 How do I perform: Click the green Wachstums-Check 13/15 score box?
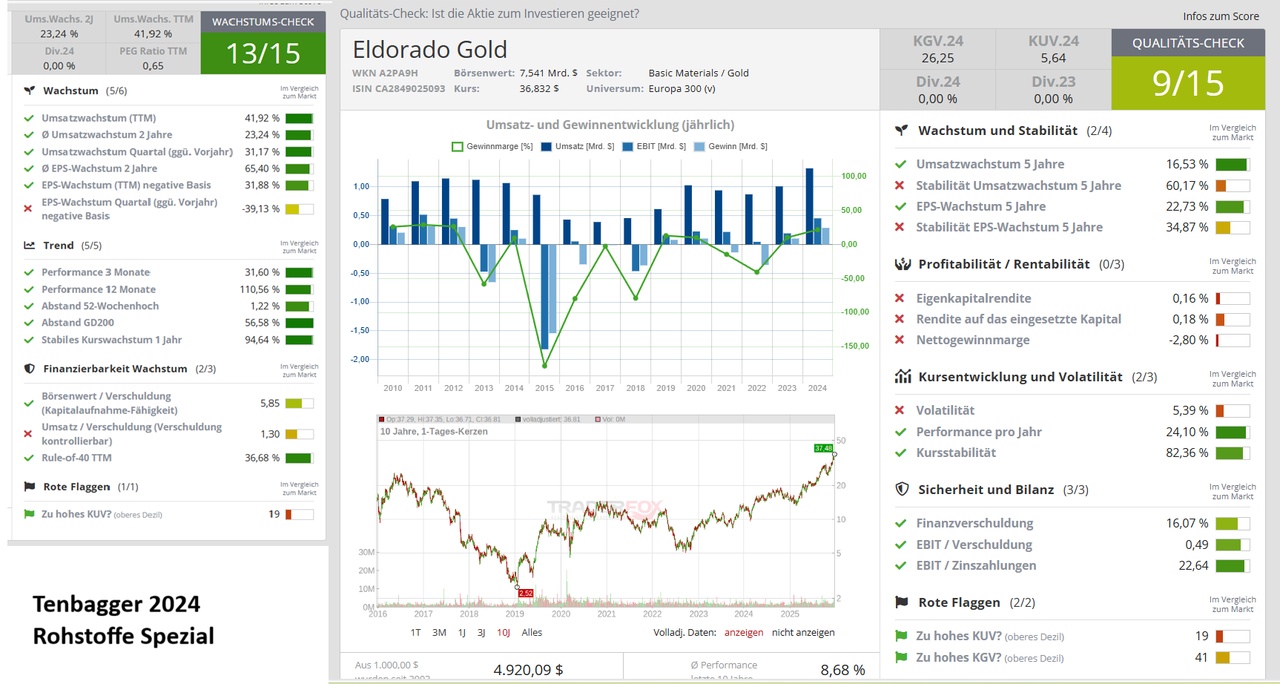click(263, 53)
